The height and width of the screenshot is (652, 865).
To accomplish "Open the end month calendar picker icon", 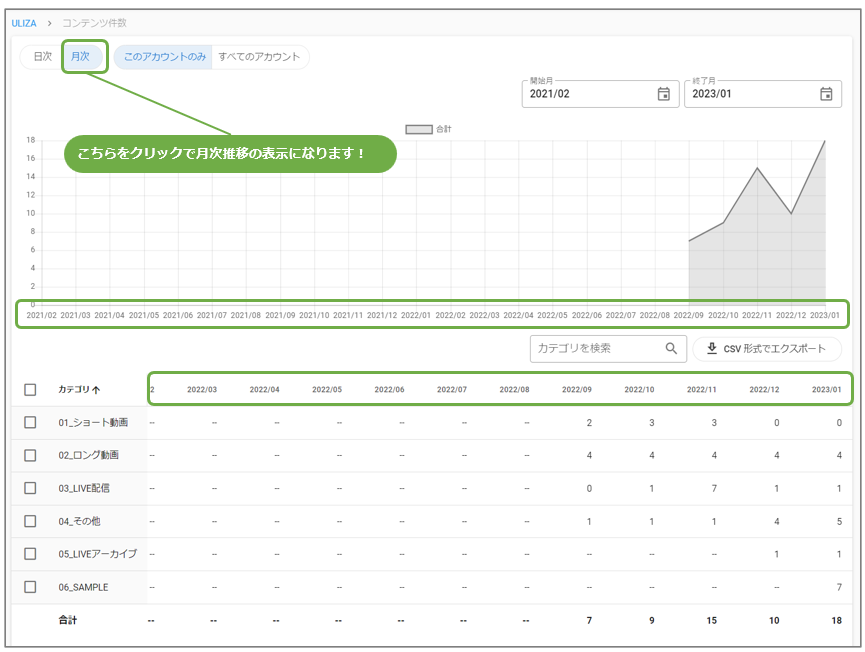I will 826,94.
